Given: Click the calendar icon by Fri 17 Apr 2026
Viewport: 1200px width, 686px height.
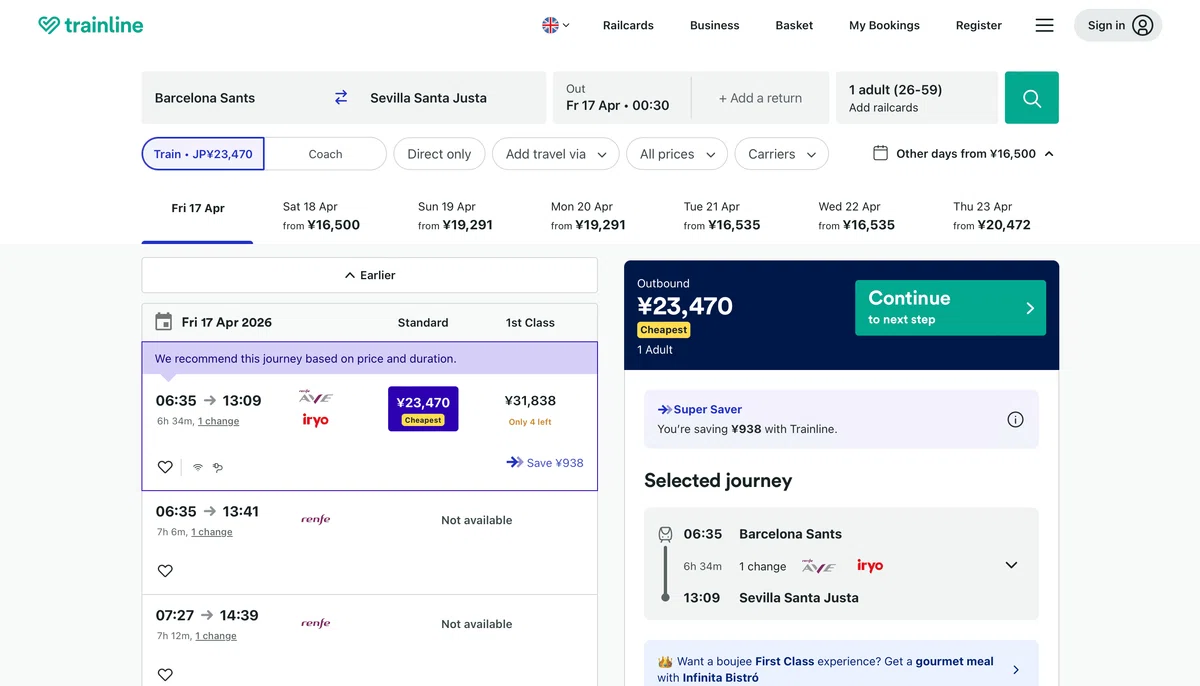Looking at the screenshot, I should tap(164, 322).
